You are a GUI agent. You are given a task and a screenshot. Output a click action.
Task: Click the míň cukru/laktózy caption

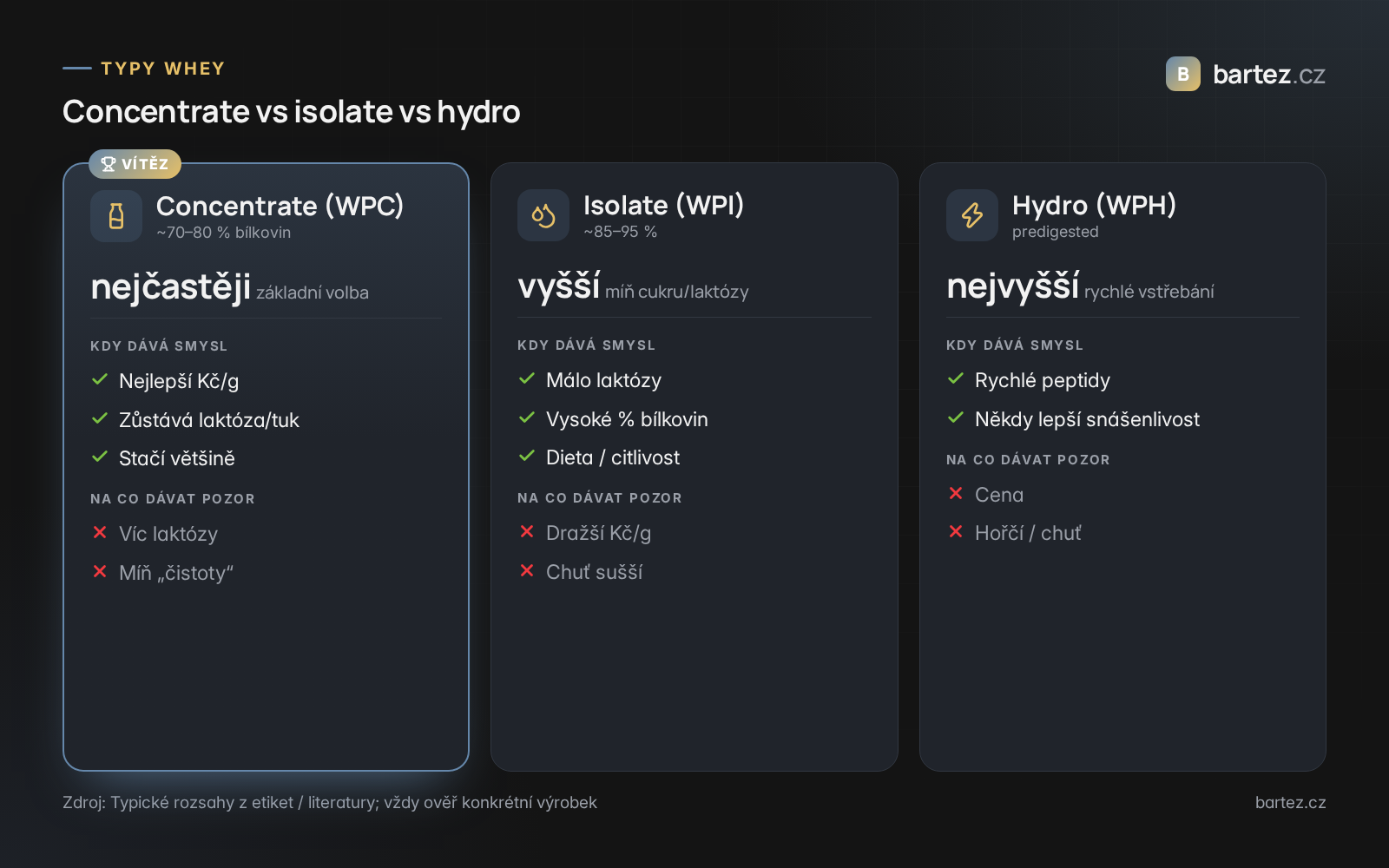(x=677, y=292)
